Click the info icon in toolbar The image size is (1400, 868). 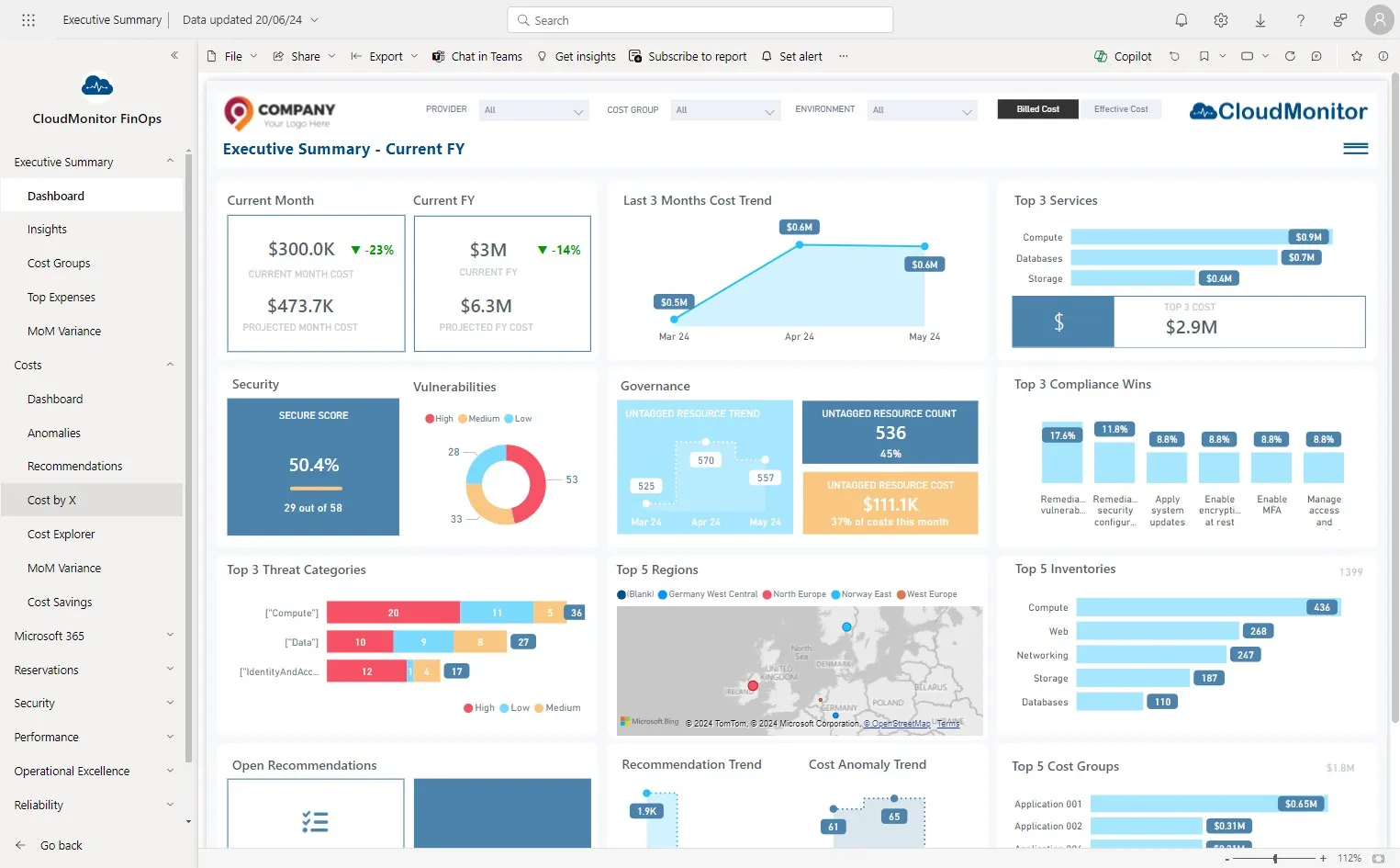[1383, 56]
